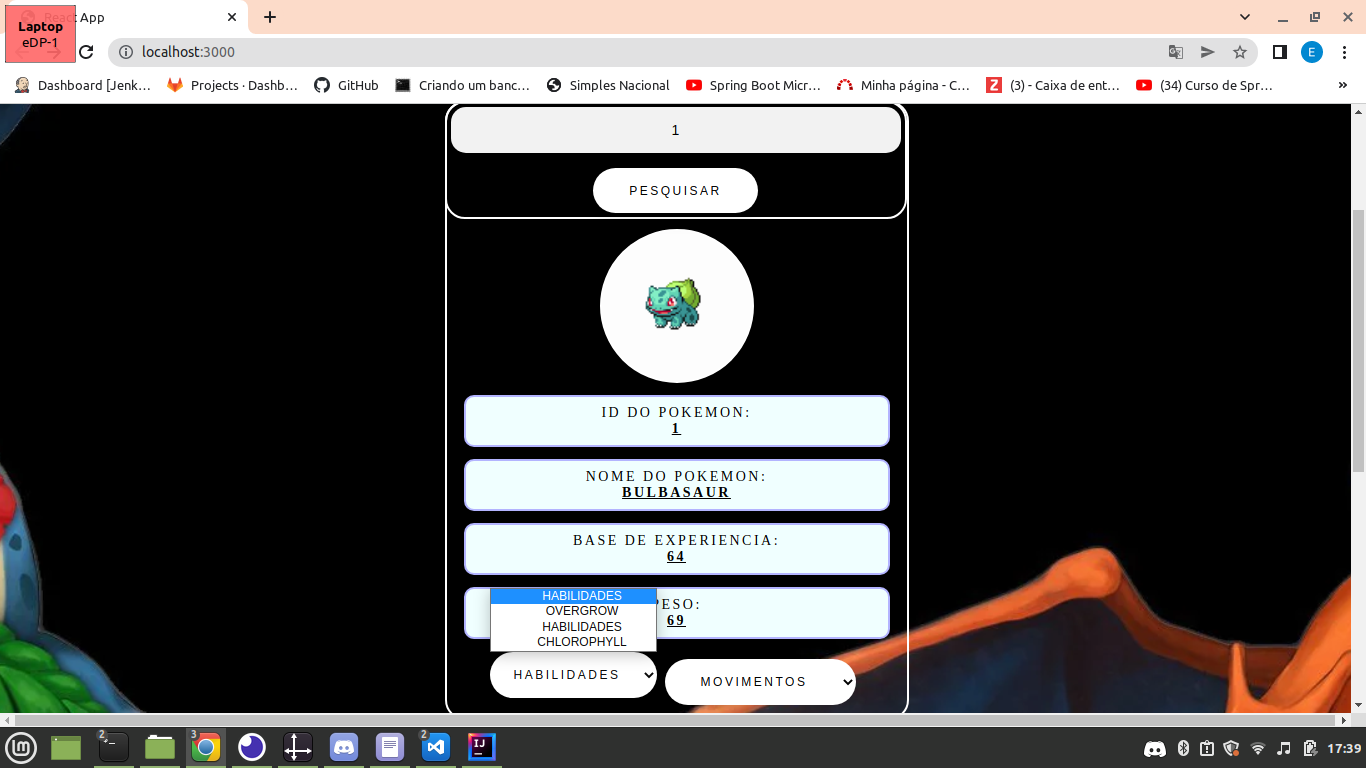The image size is (1366, 768).
Task: Open the music note sound tray icon
Action: pyautogui.click(x=1284, y=748)
